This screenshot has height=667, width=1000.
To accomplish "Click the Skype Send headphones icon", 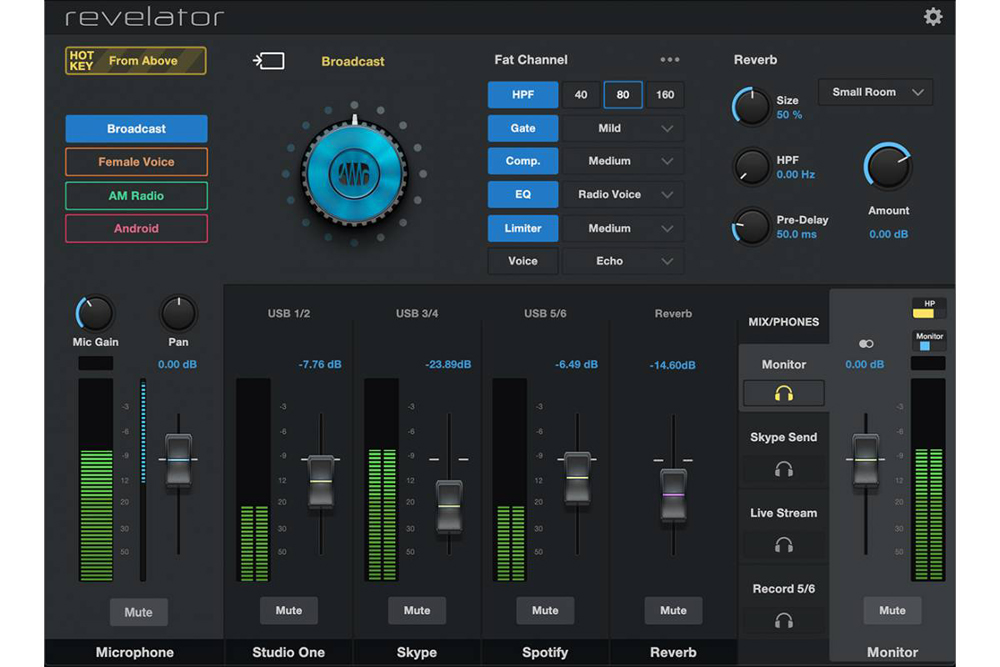I will click(783, 469).
